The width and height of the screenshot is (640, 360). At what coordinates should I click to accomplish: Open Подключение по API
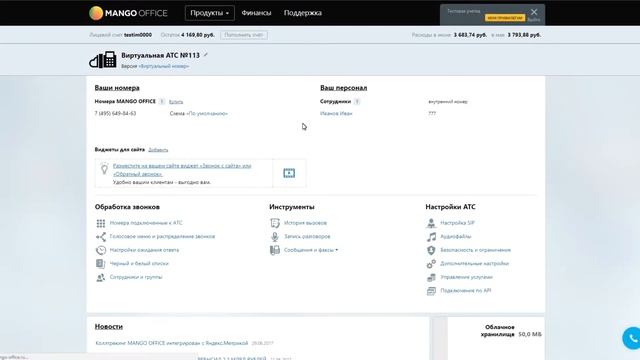[x=465, y=291]
